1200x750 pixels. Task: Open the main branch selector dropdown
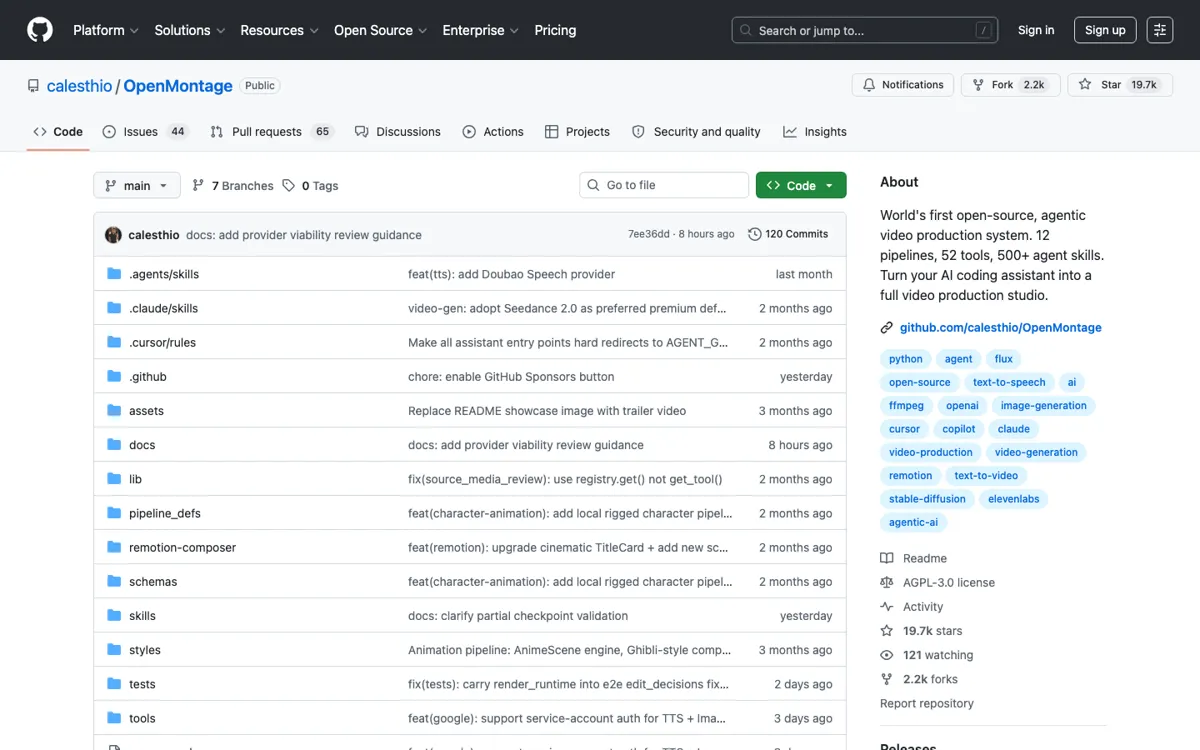pos(137,185)
